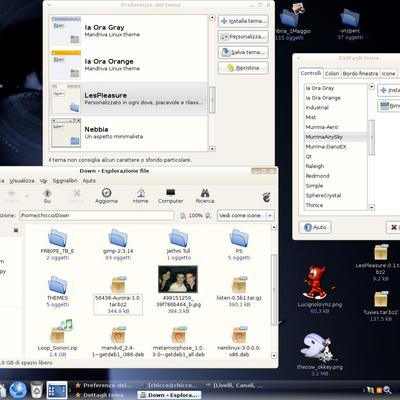Click Salva tema button

(x=243, y=52)
